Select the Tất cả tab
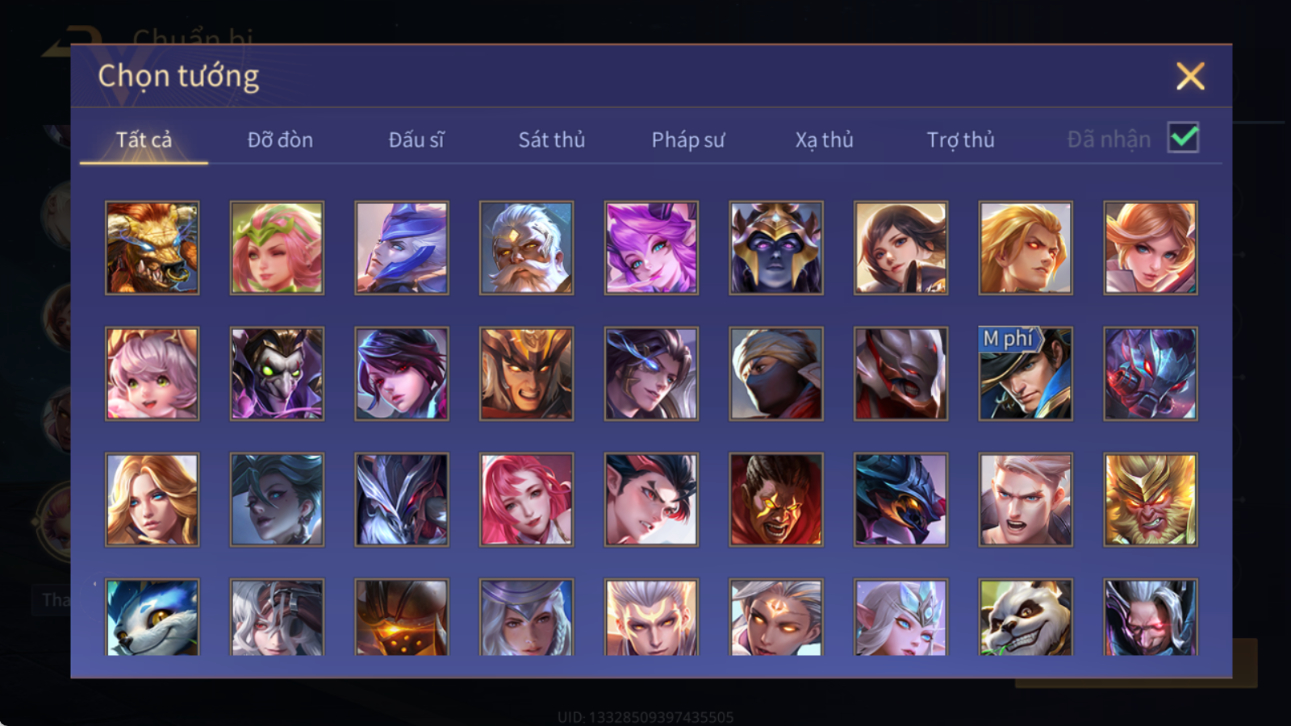 (x=144, y=140)
